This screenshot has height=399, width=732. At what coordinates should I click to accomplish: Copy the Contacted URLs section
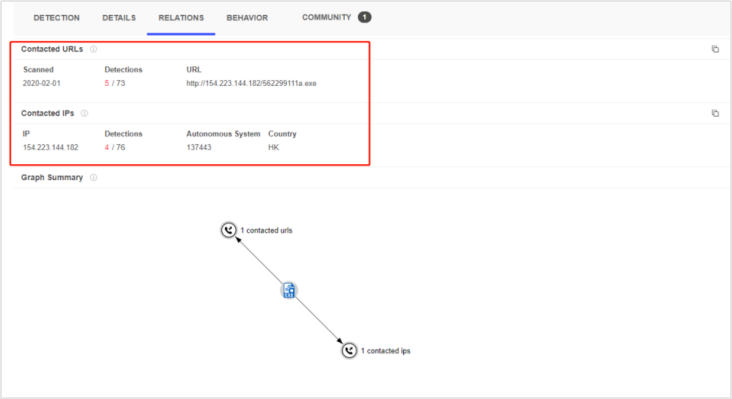715,49
